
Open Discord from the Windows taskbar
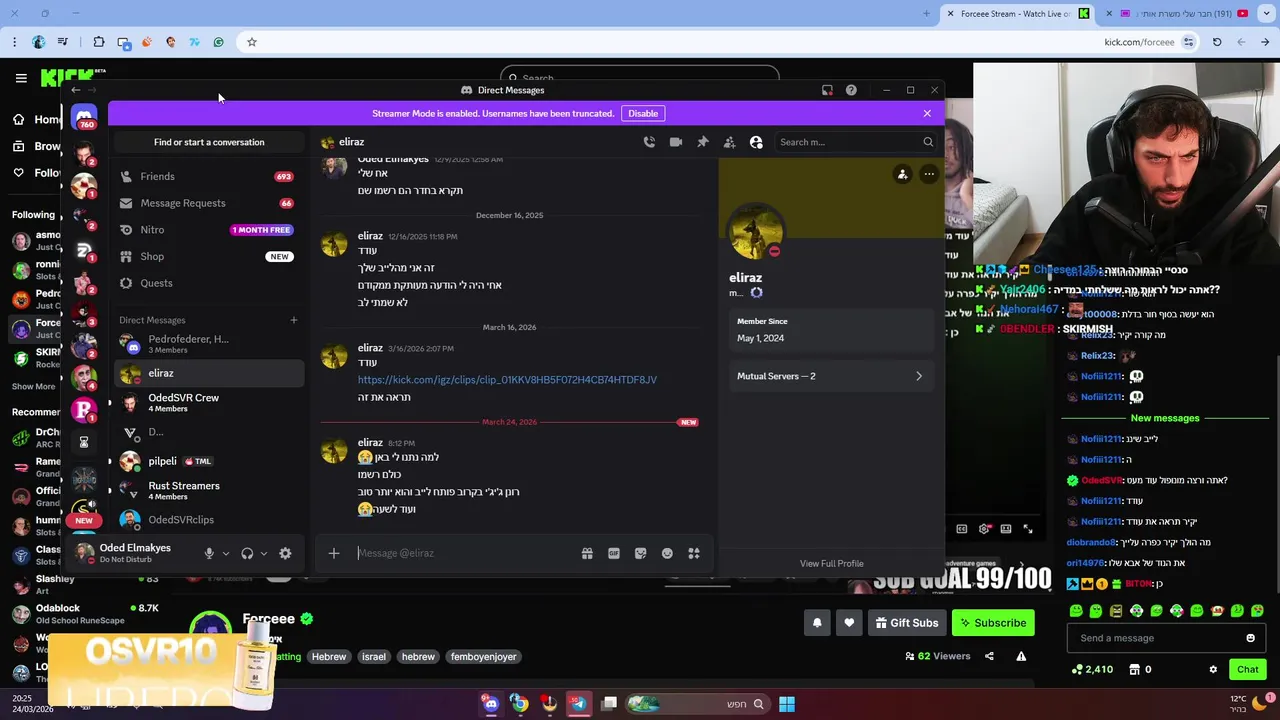coord(490,704)
